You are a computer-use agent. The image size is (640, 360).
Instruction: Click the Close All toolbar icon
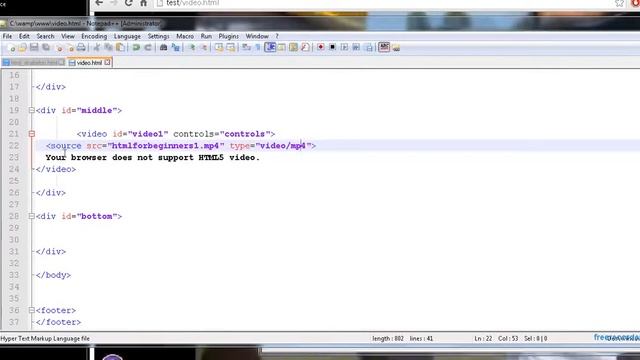click(70, 48)
